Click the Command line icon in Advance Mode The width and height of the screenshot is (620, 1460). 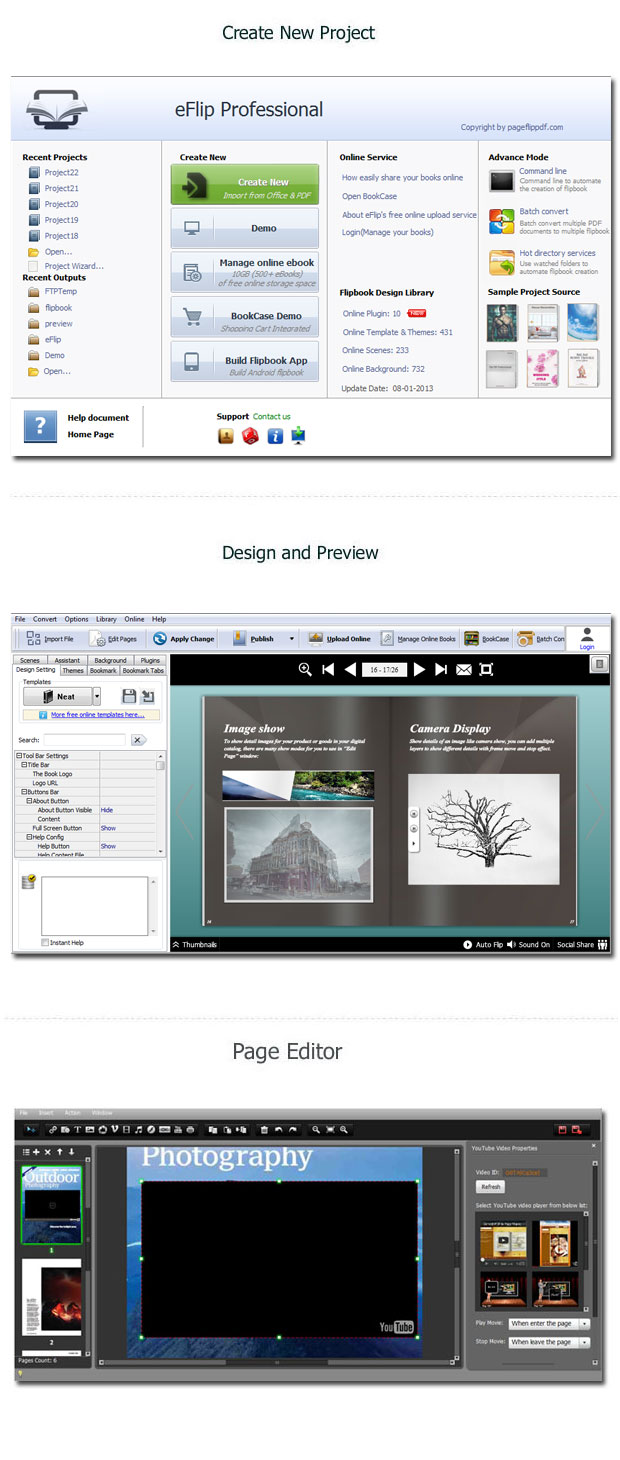[x=501, y=181]
